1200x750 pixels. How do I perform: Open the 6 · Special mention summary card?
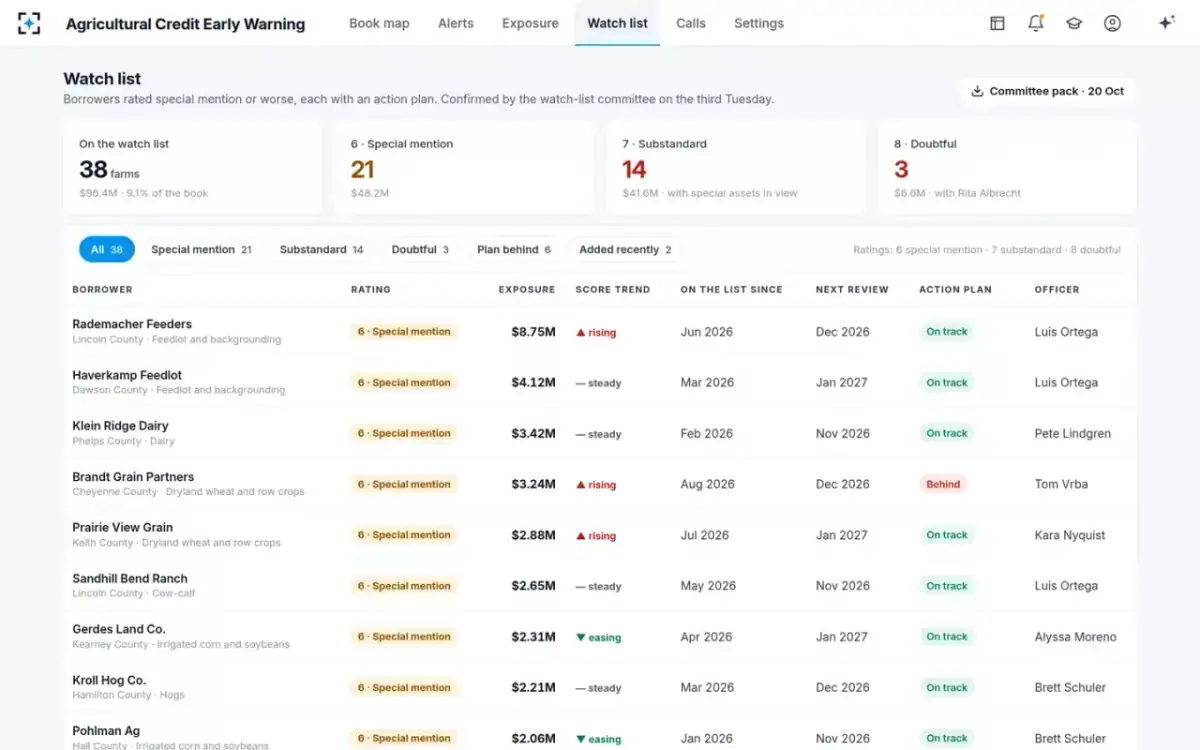click(464, 168)
